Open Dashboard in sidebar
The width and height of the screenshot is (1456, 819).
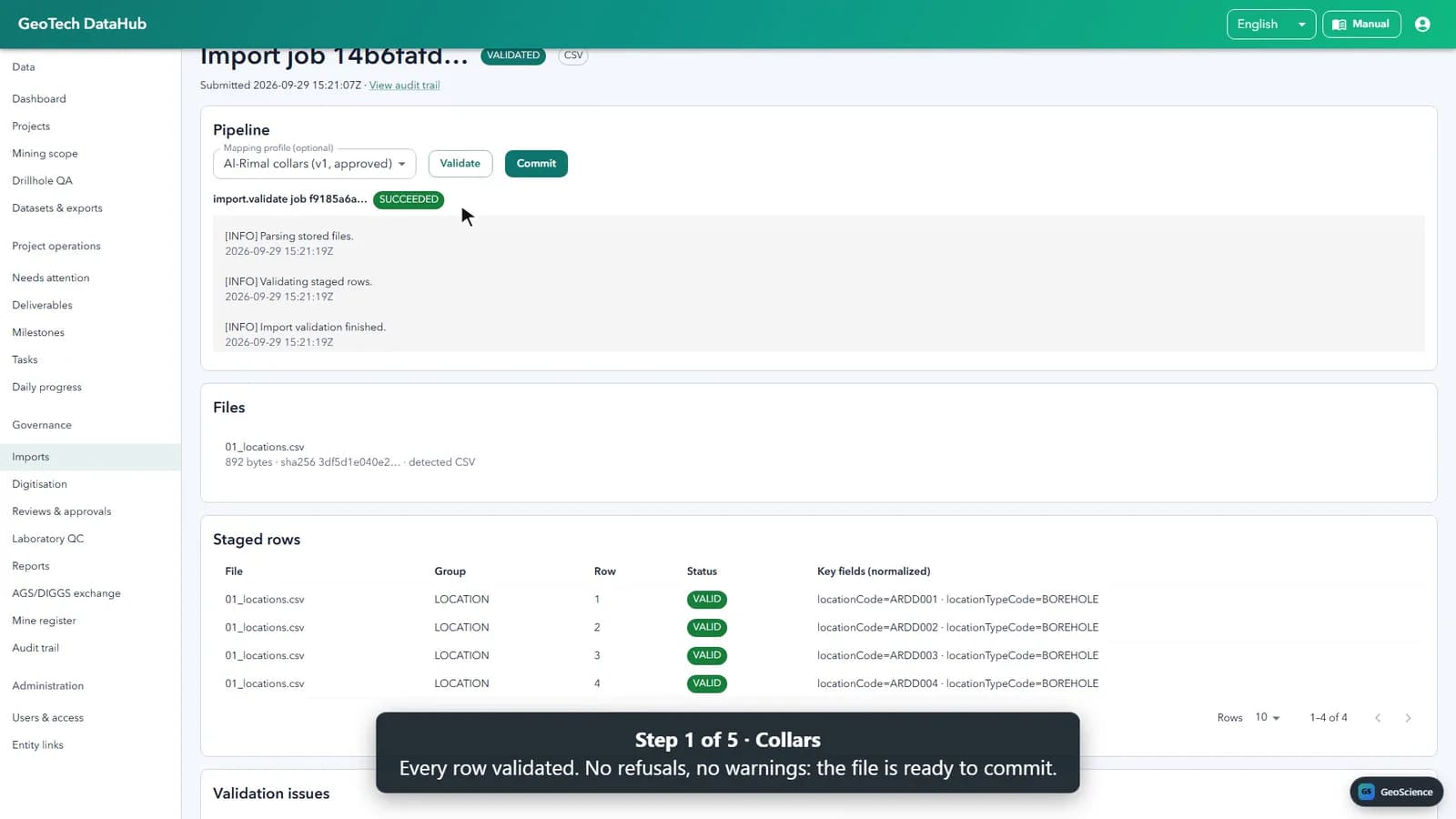(x=39, y=98)
